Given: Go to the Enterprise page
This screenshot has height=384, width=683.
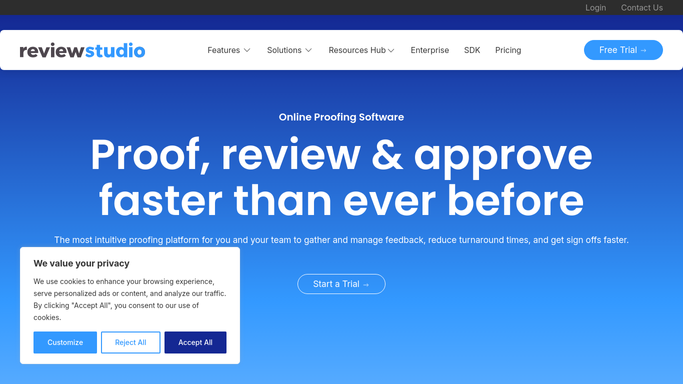Looking at the screenshot, I should tap(429, 50).
